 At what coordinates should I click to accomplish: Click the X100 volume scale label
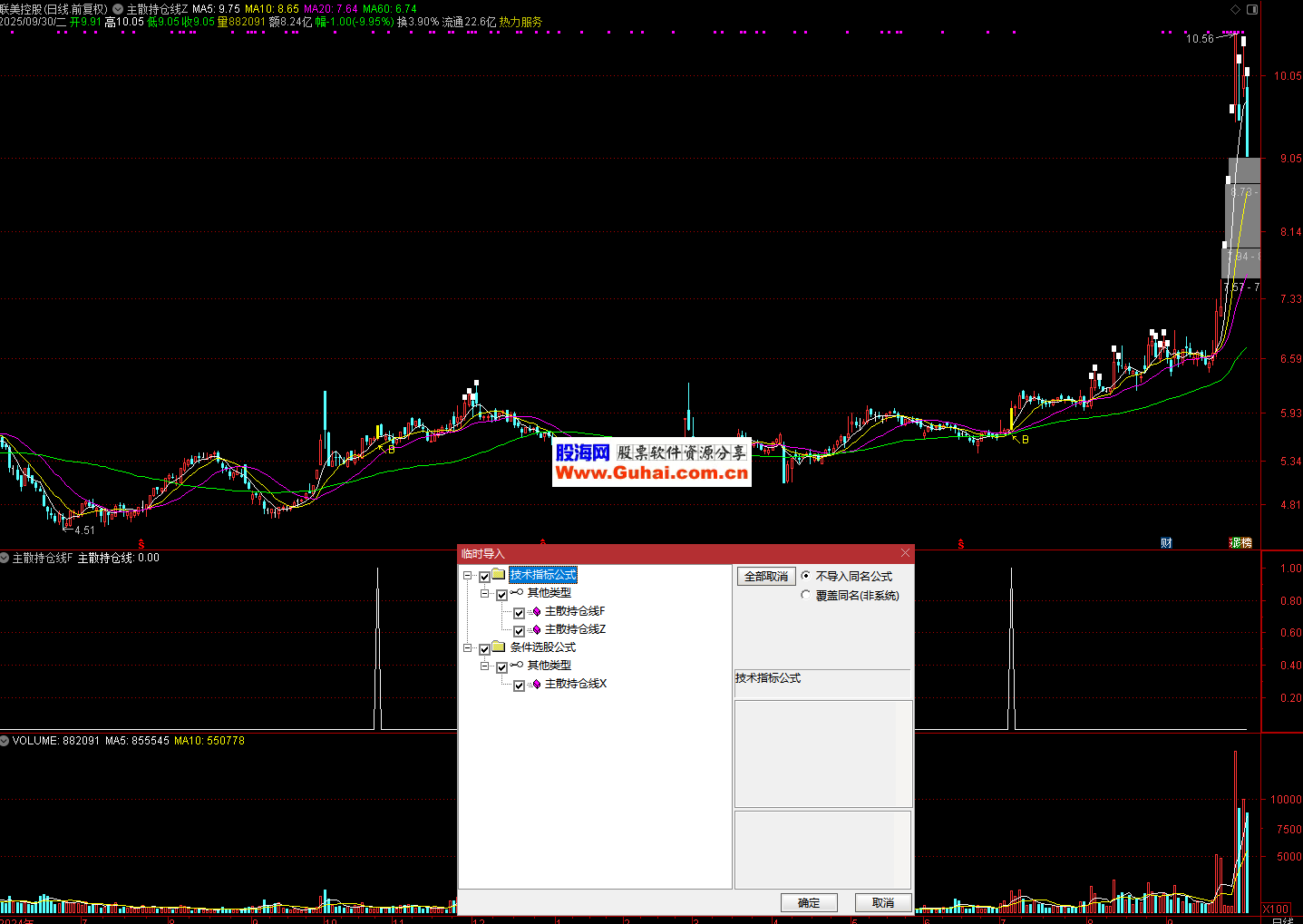(x=1276, y=909)
